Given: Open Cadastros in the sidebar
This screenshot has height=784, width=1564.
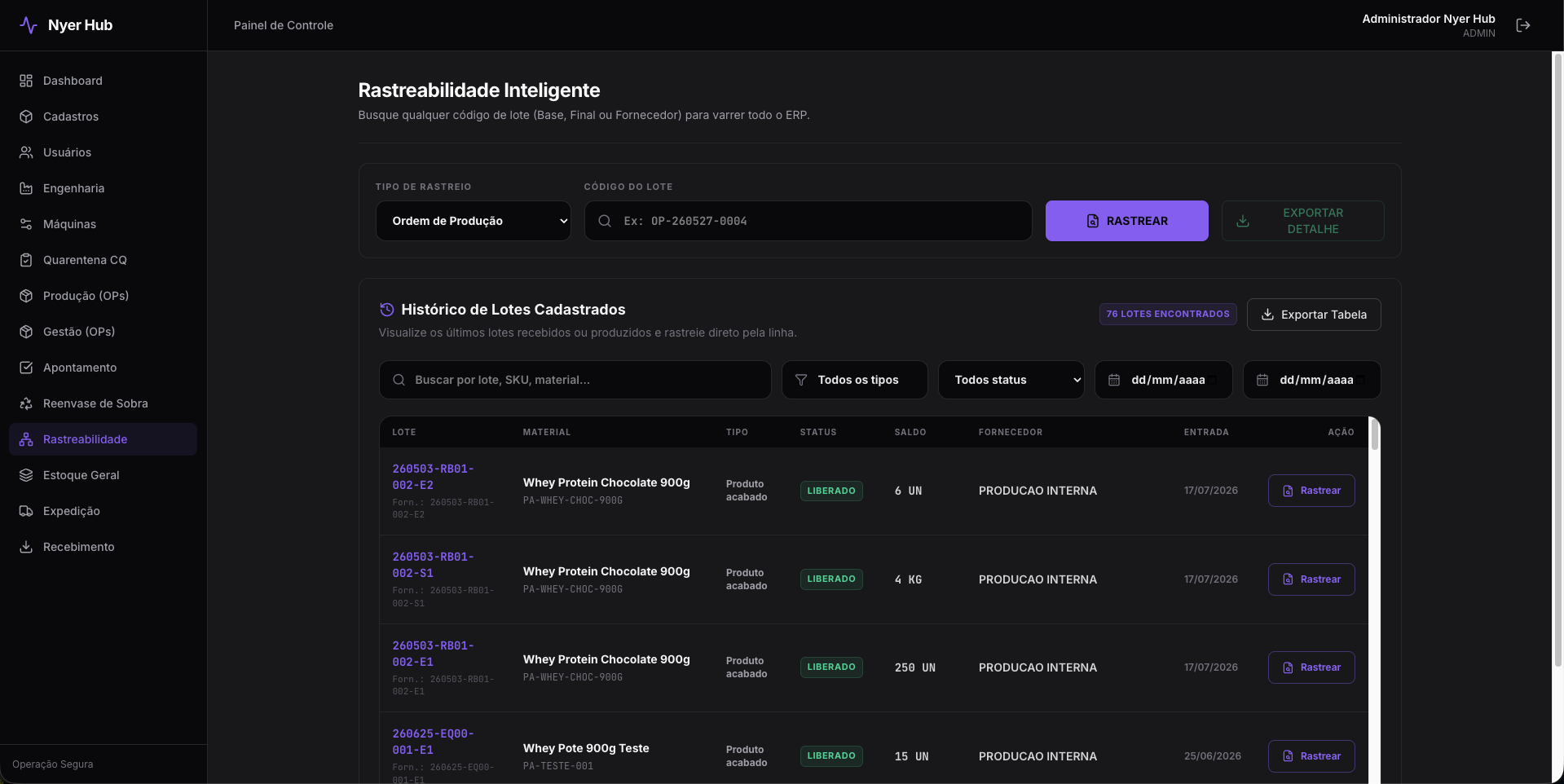Looking at the screenshot, I should 103,117.
